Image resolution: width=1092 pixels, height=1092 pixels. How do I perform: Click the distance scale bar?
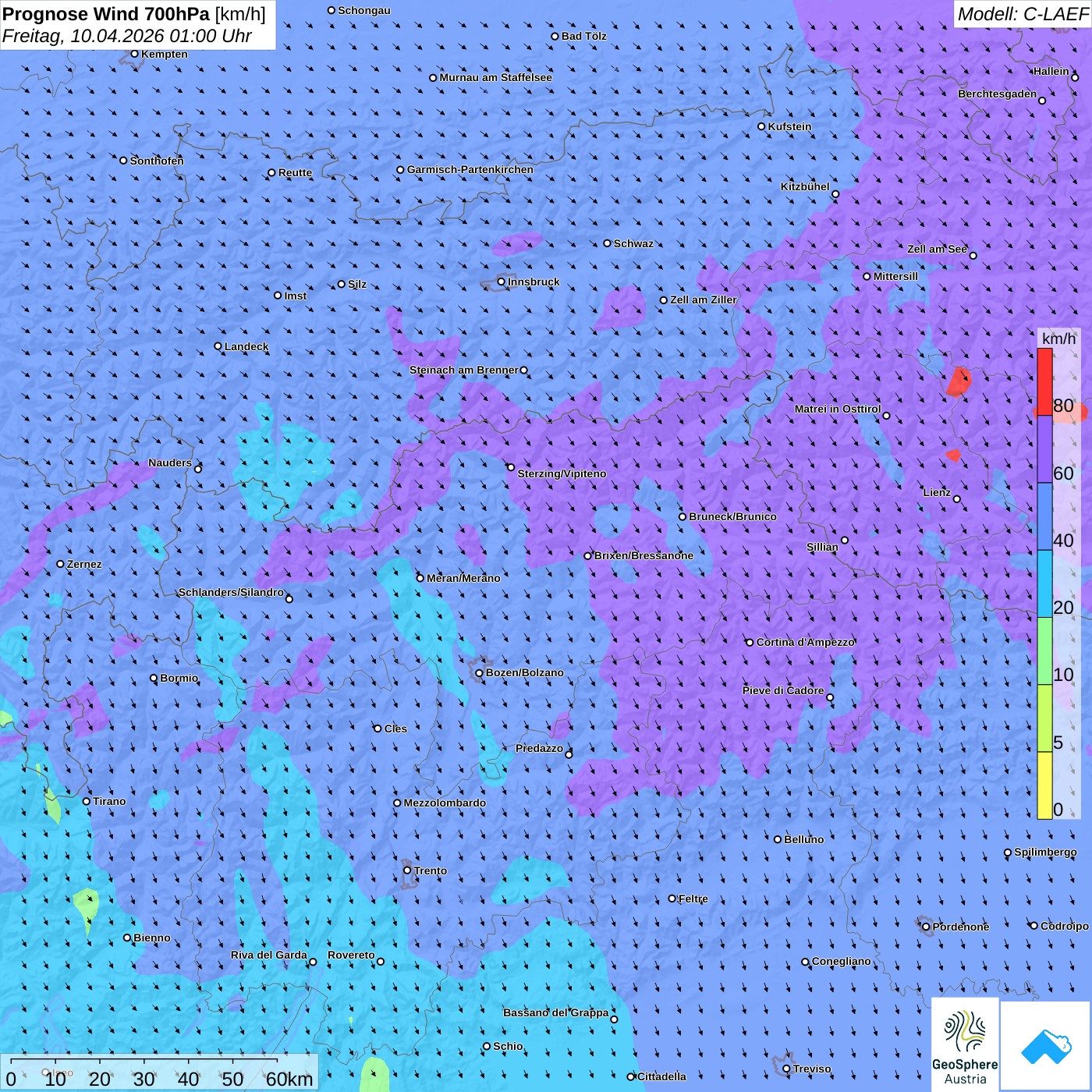[159, 1072]
